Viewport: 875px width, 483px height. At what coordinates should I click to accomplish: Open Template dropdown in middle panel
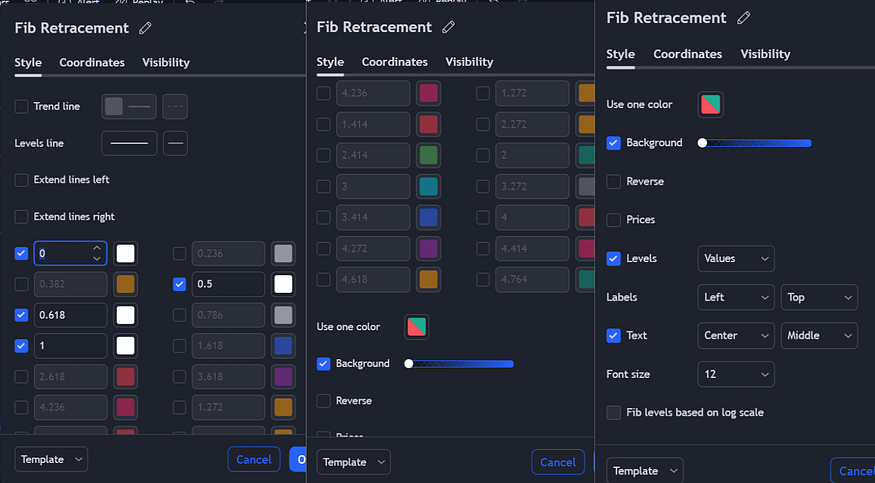coord(353,462)
